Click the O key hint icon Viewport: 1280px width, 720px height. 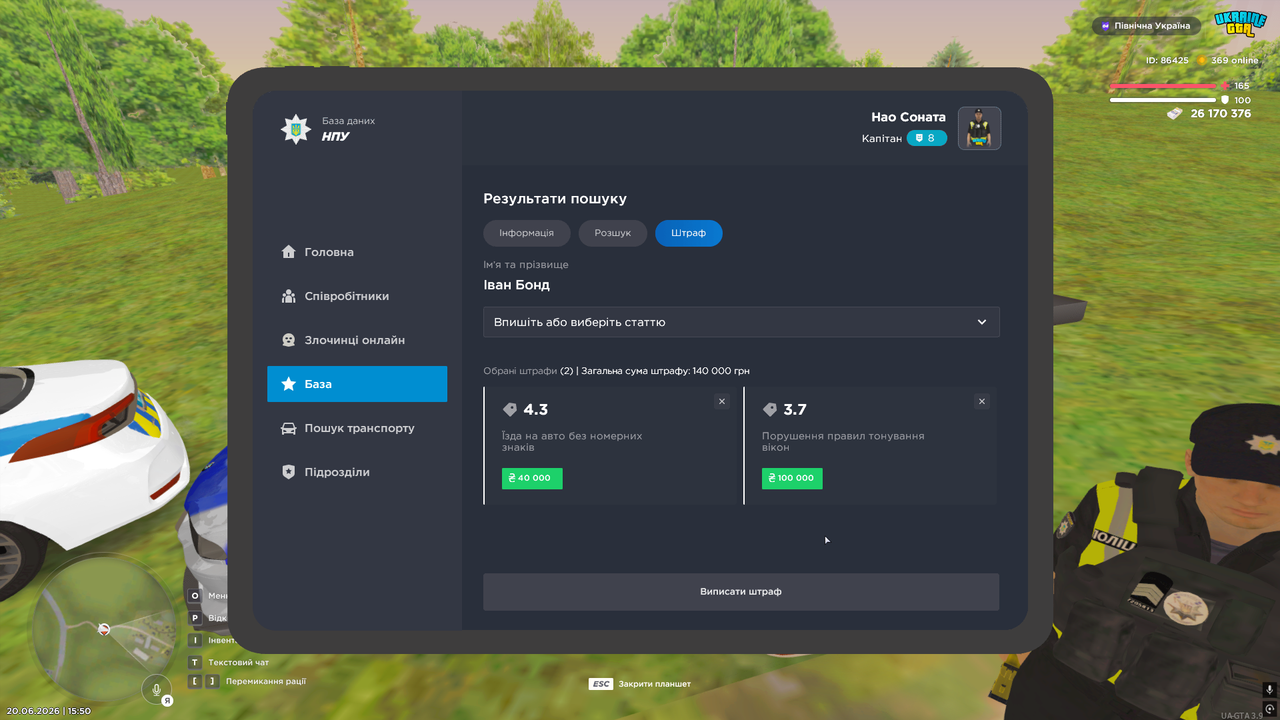click(x=195, y=596)
